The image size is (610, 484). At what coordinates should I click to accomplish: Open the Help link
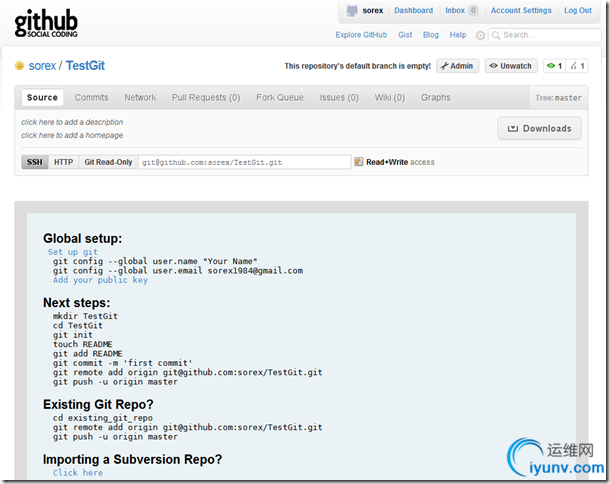click(458, 35)
